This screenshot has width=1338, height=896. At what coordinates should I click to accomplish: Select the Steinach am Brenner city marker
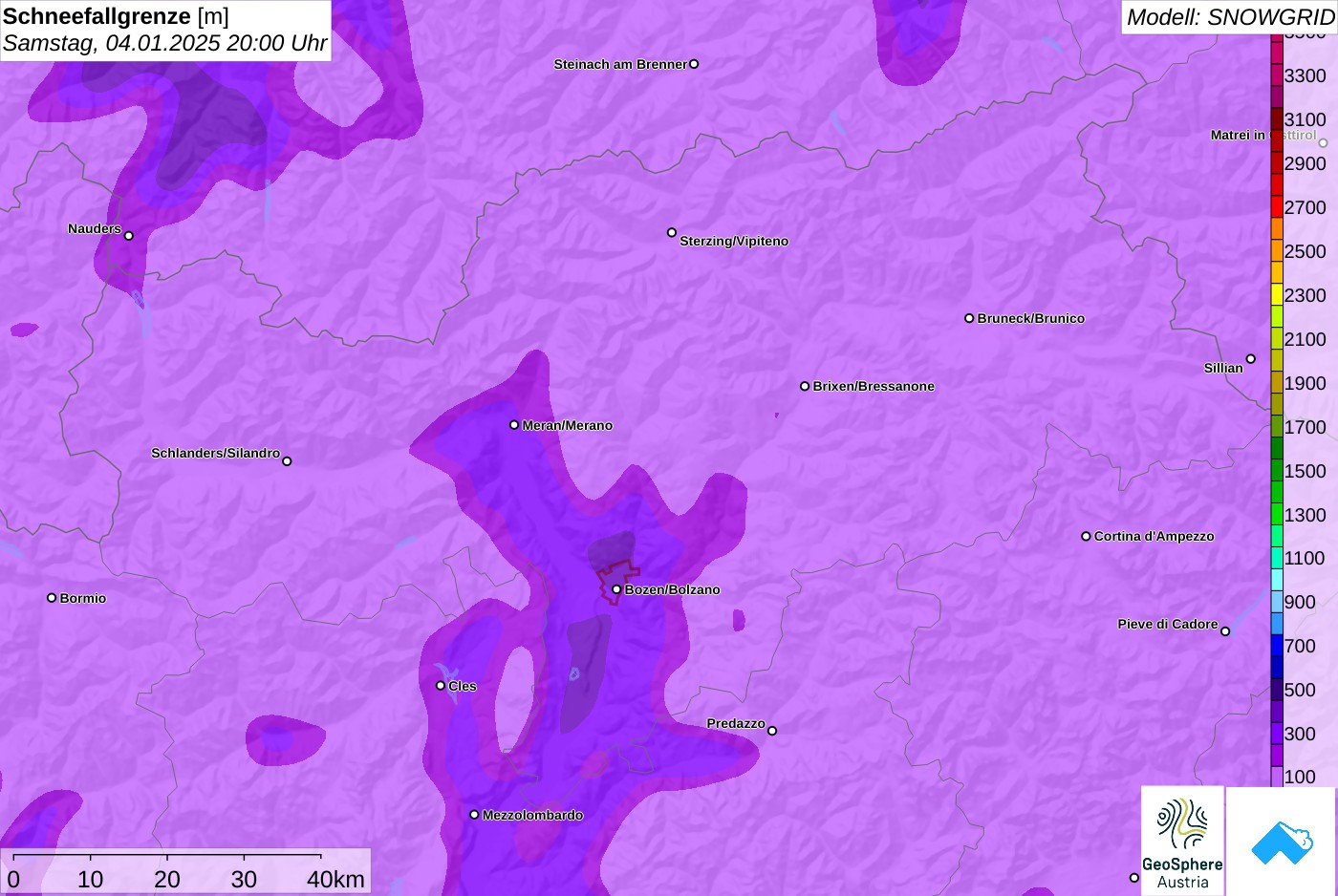pyautogui.click(x=694, y=64)
